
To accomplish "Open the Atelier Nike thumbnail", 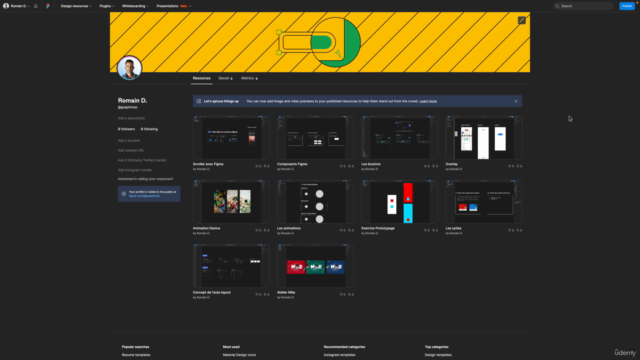I will (x=315, y=266).
